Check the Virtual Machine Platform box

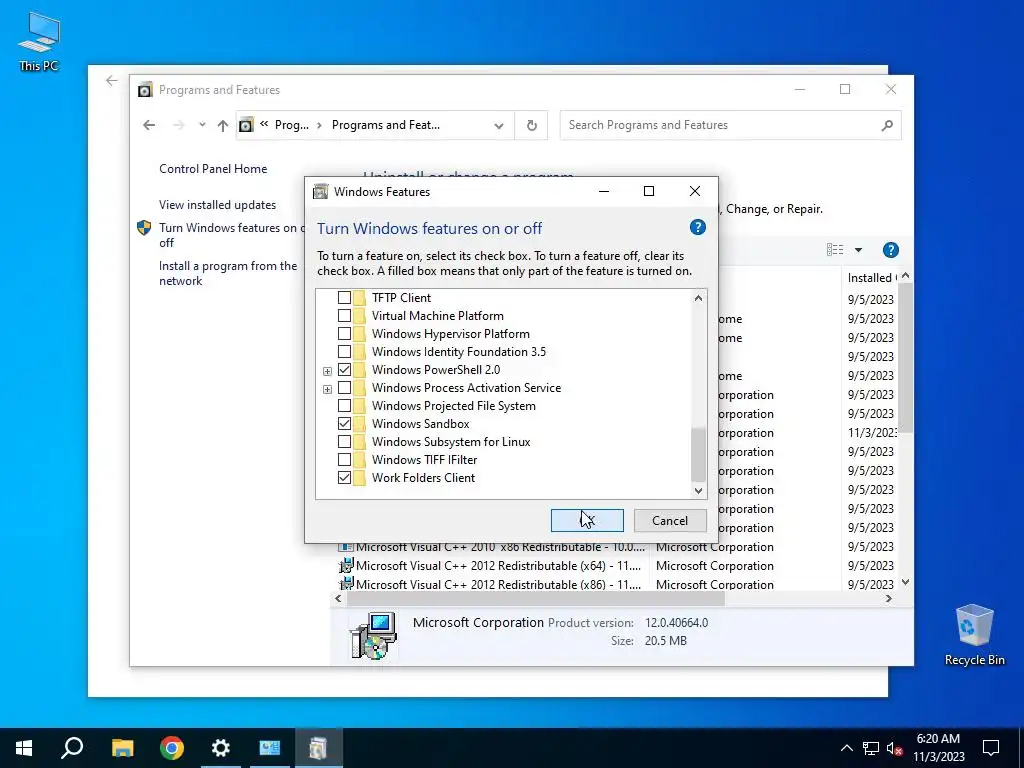344,315
